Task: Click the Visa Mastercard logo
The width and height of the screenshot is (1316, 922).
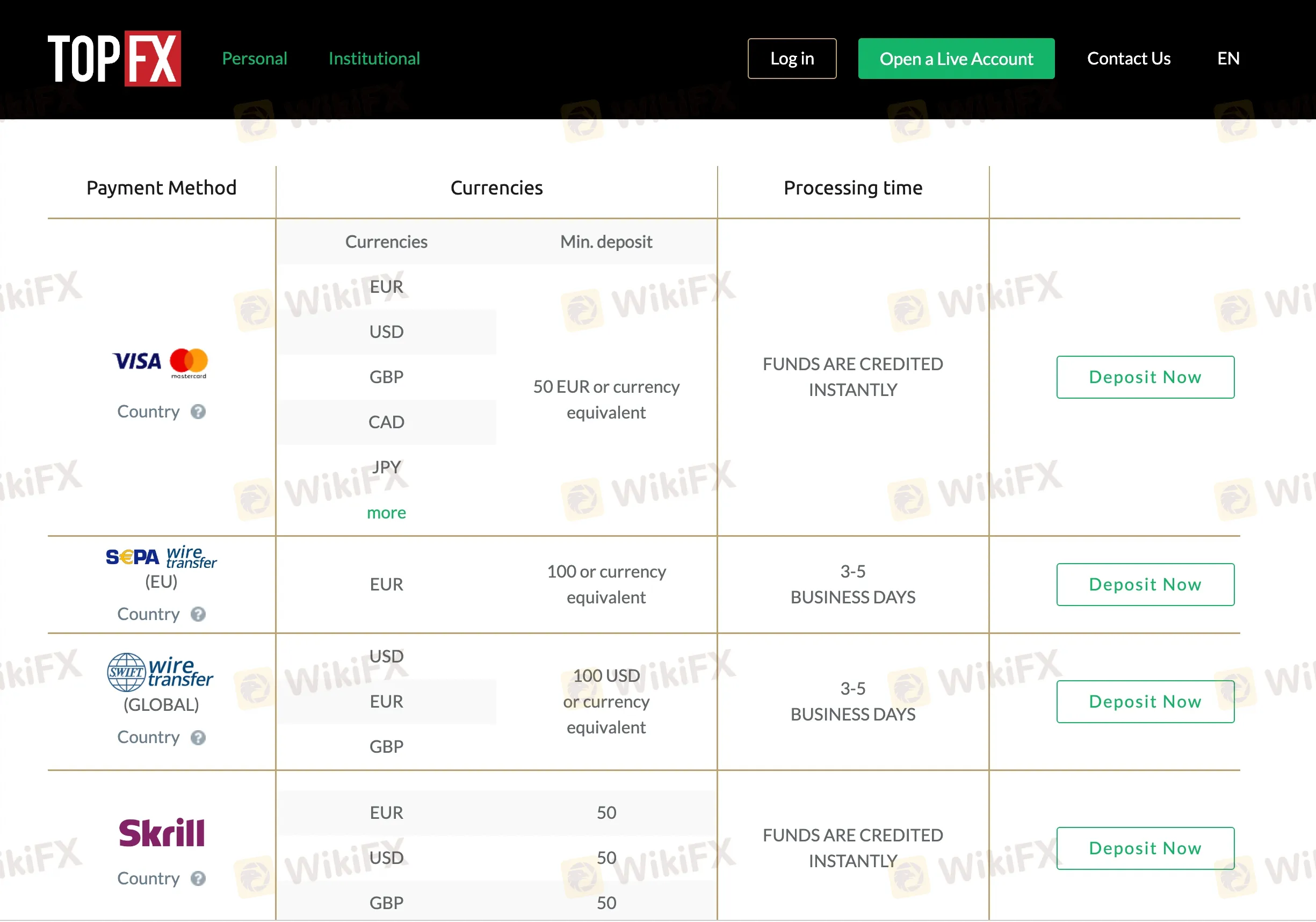Action: pos(161,363)
